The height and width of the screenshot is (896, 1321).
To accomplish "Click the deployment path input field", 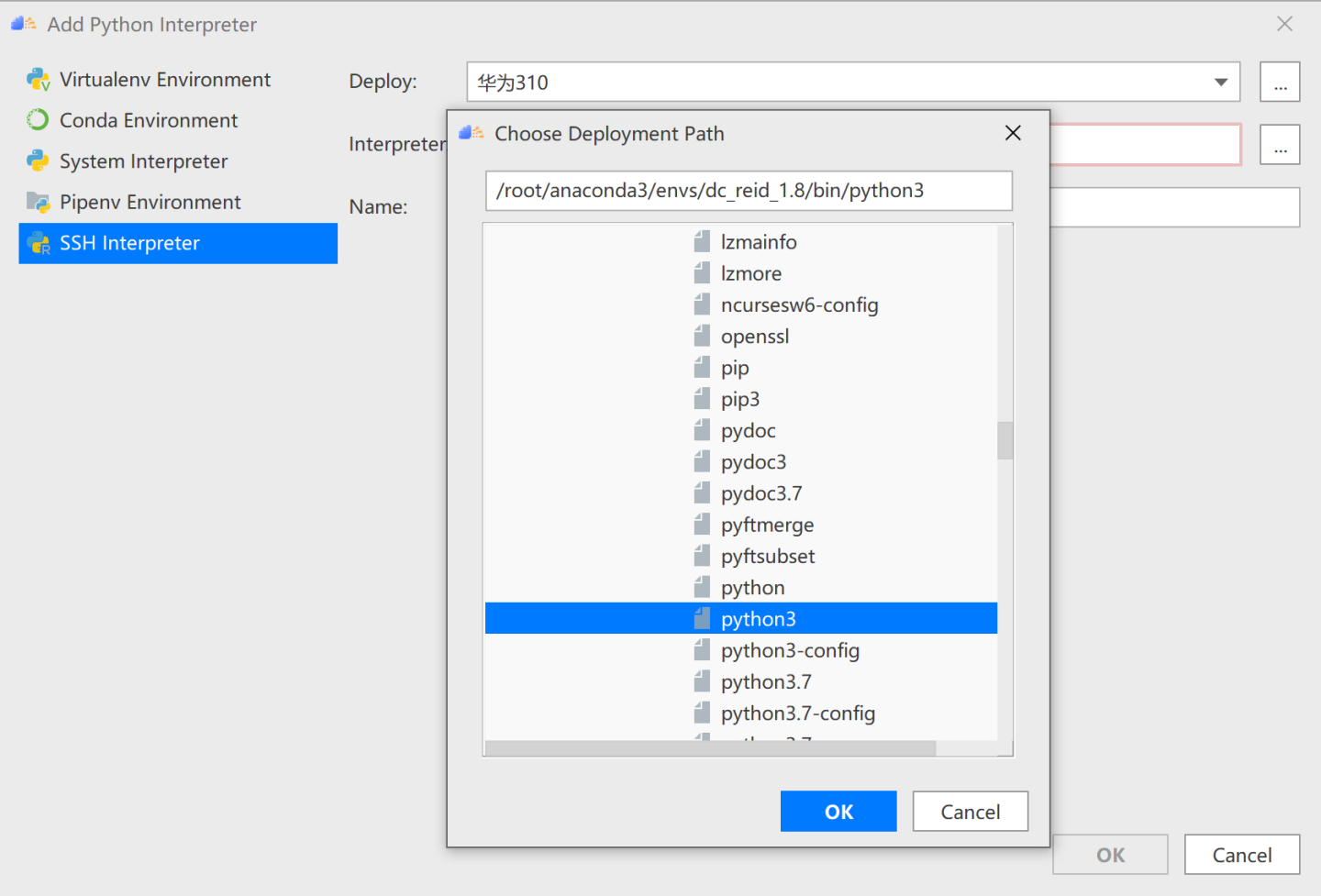I will [x=749, y=191].
